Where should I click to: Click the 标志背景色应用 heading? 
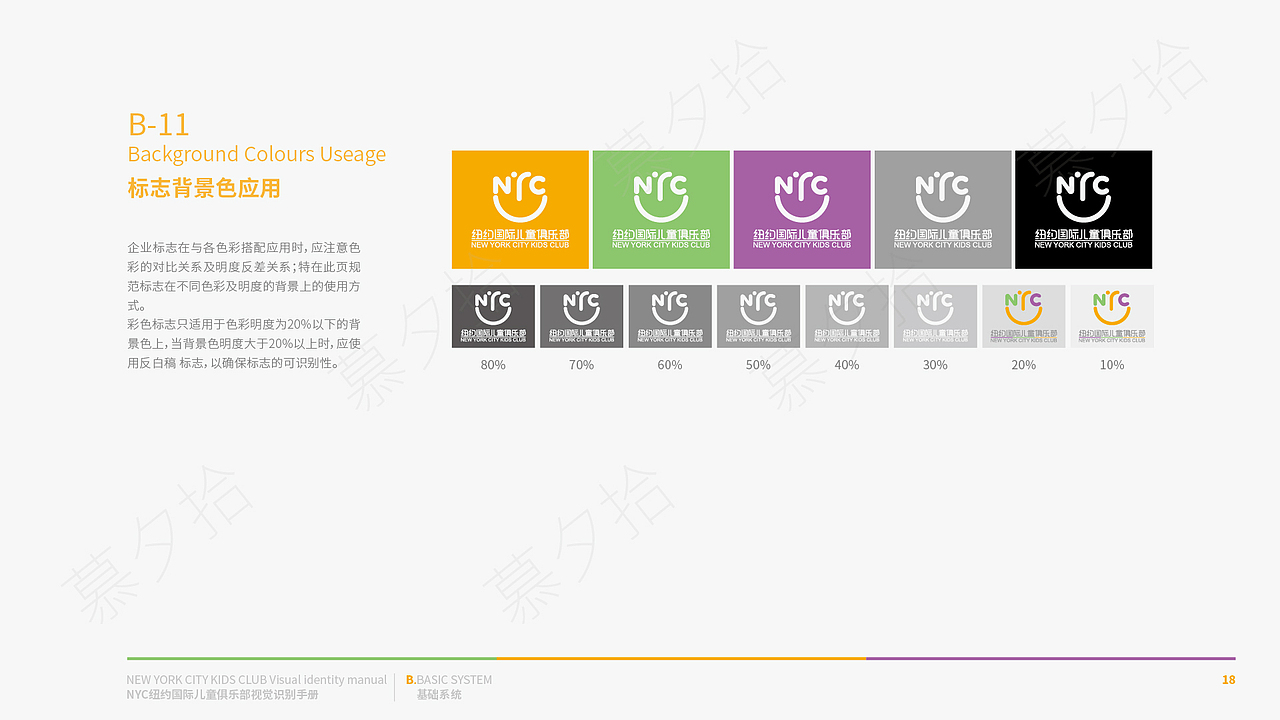pyautogui.click(x=204, y=188)
